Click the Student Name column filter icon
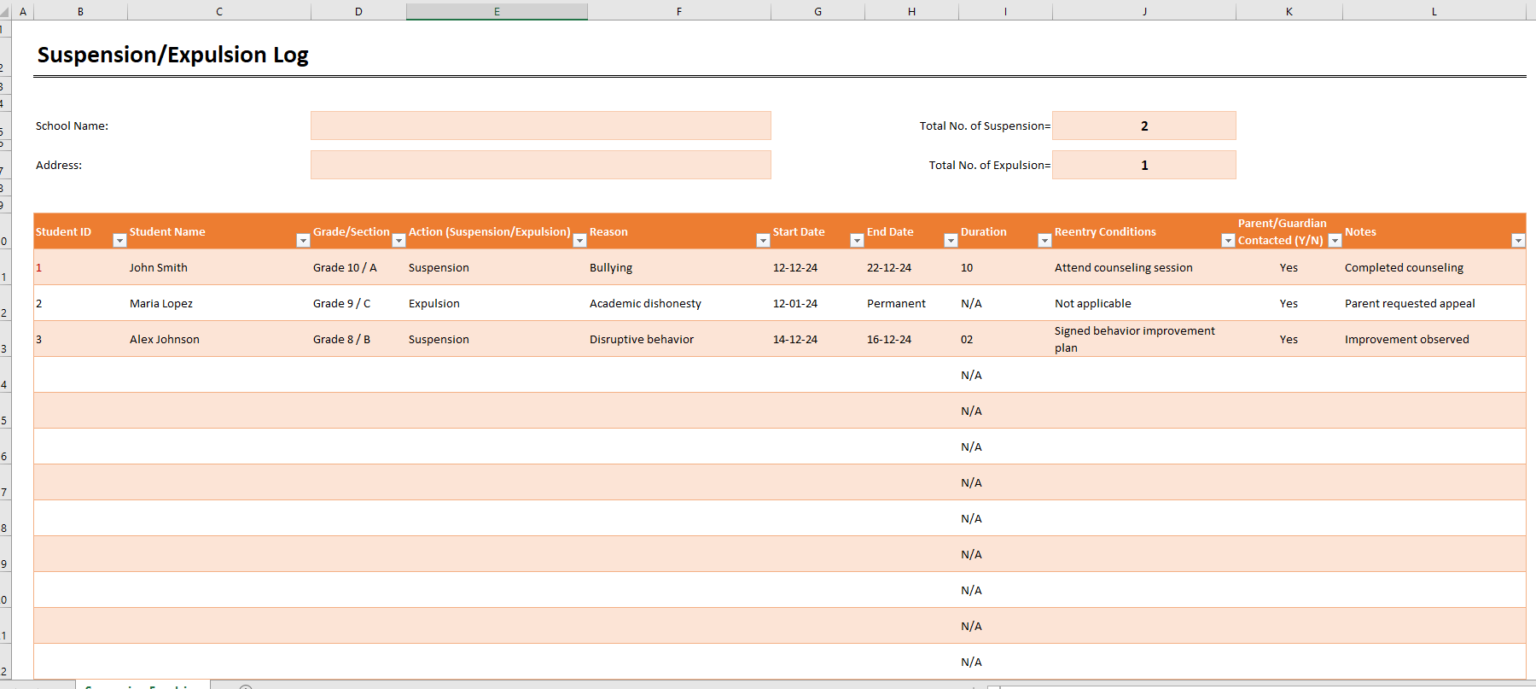 tap(303, 240)
